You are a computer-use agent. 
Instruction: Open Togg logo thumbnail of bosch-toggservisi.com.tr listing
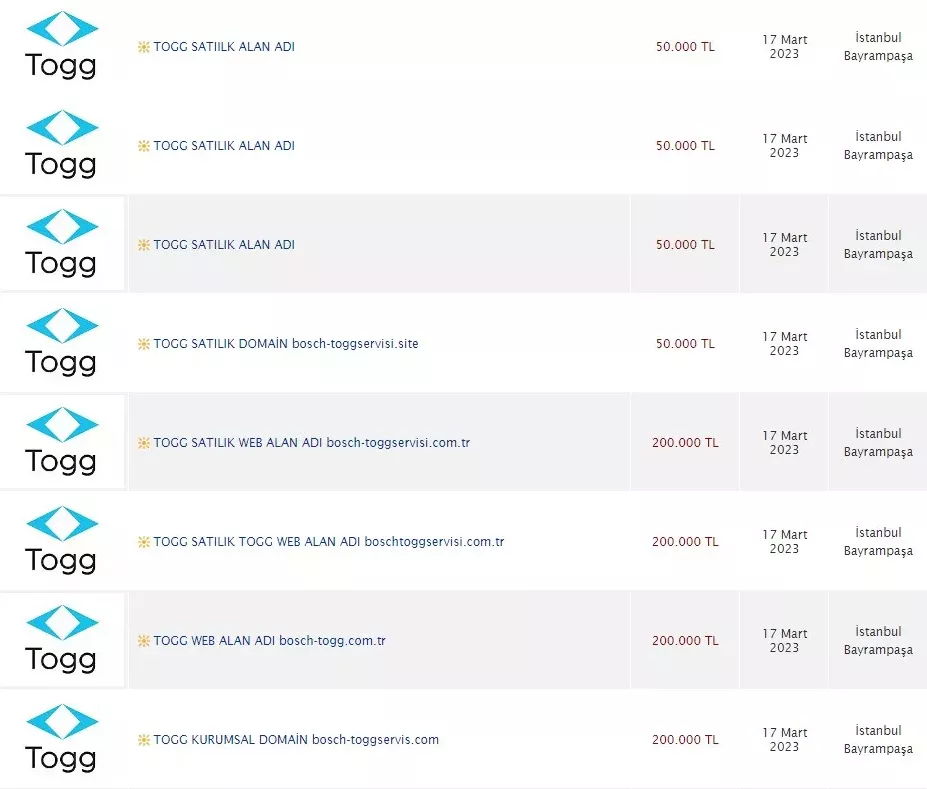62,441
